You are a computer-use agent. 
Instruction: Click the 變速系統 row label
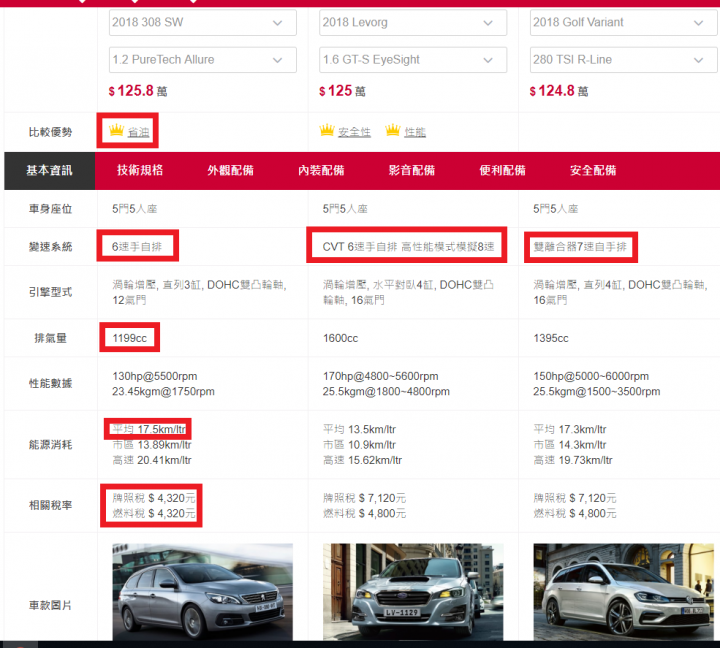click(50, 247)
